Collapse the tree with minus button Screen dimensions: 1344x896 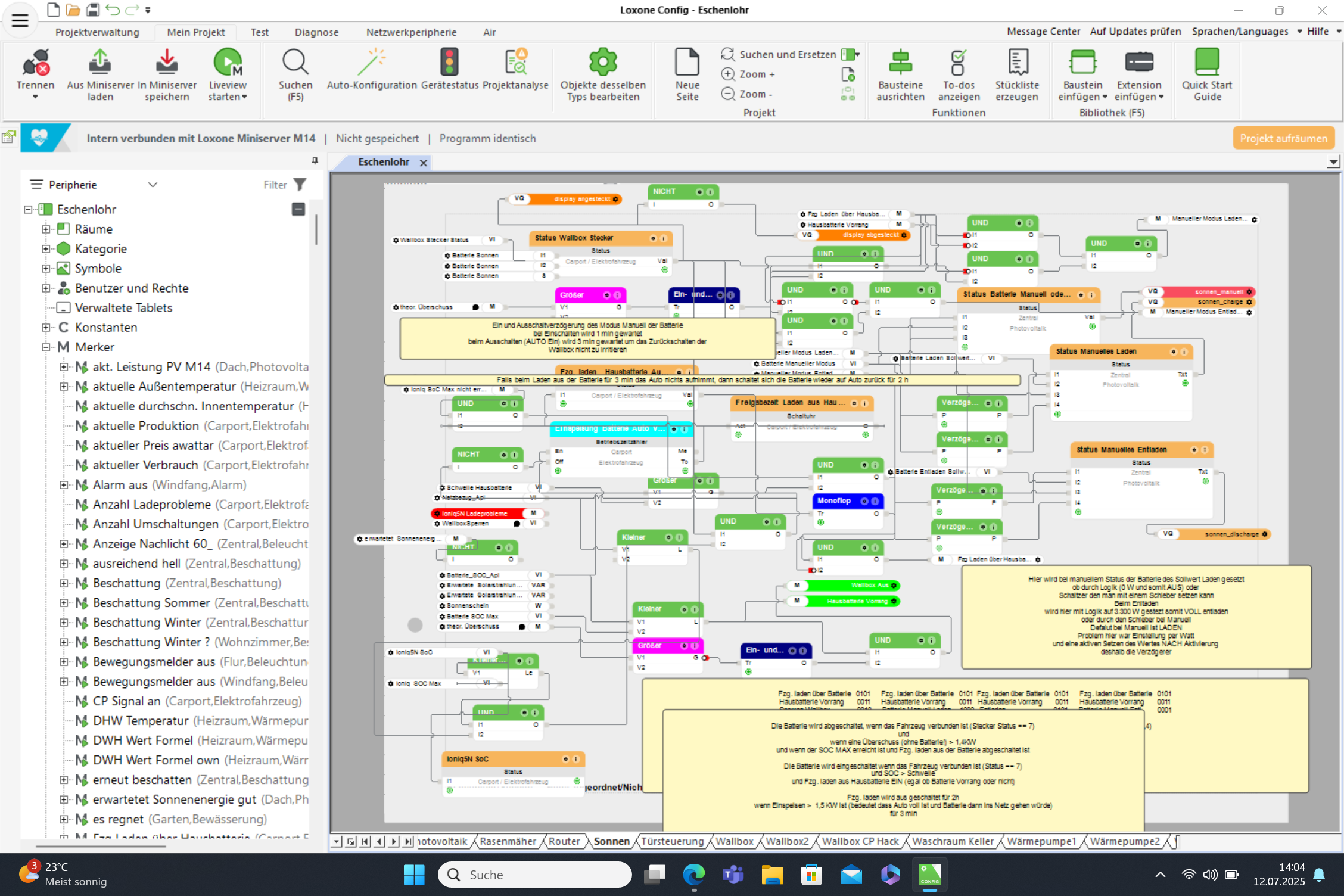[298, 209]
